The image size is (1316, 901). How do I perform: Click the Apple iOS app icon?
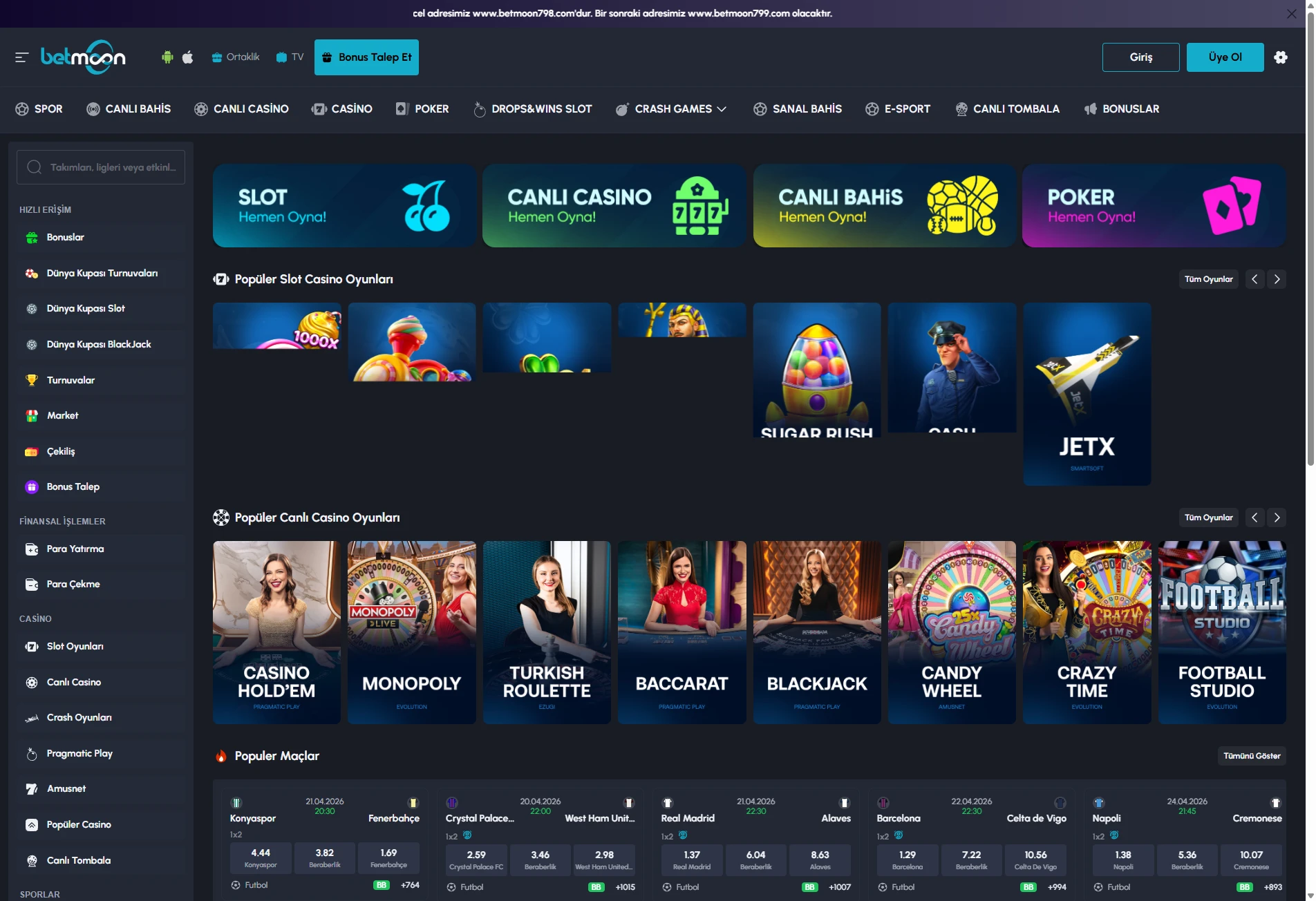187,57
